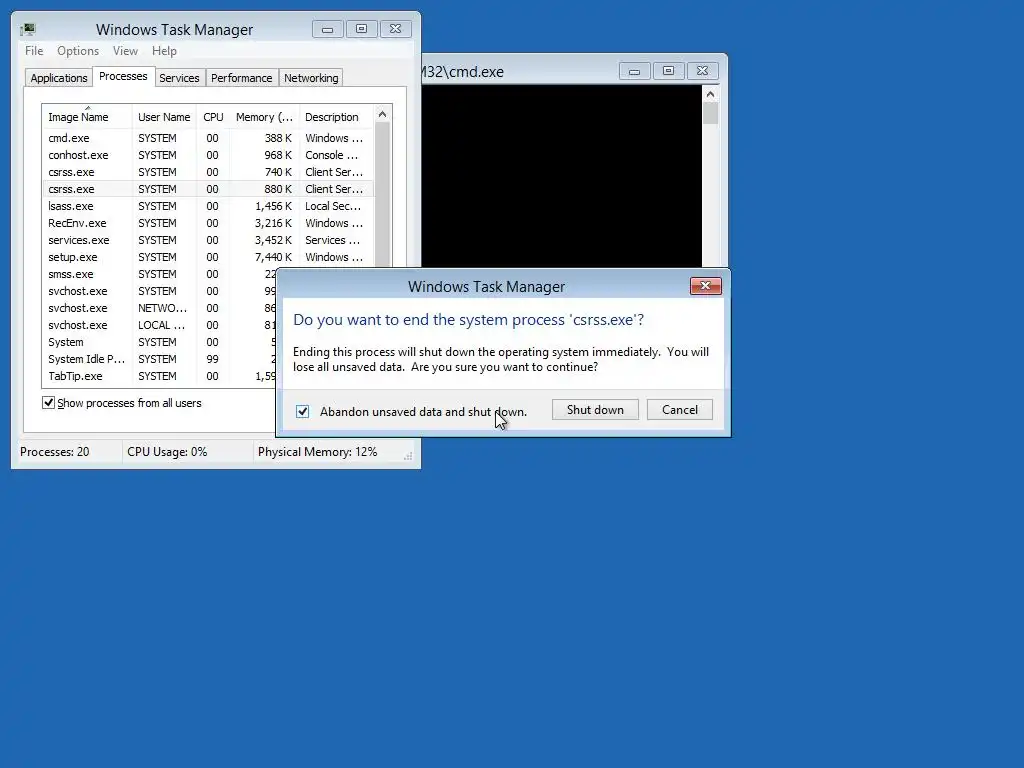The image size is (1024, 768).
Task: Click Cancel in the dialog
Action: [x=679, y=409]
